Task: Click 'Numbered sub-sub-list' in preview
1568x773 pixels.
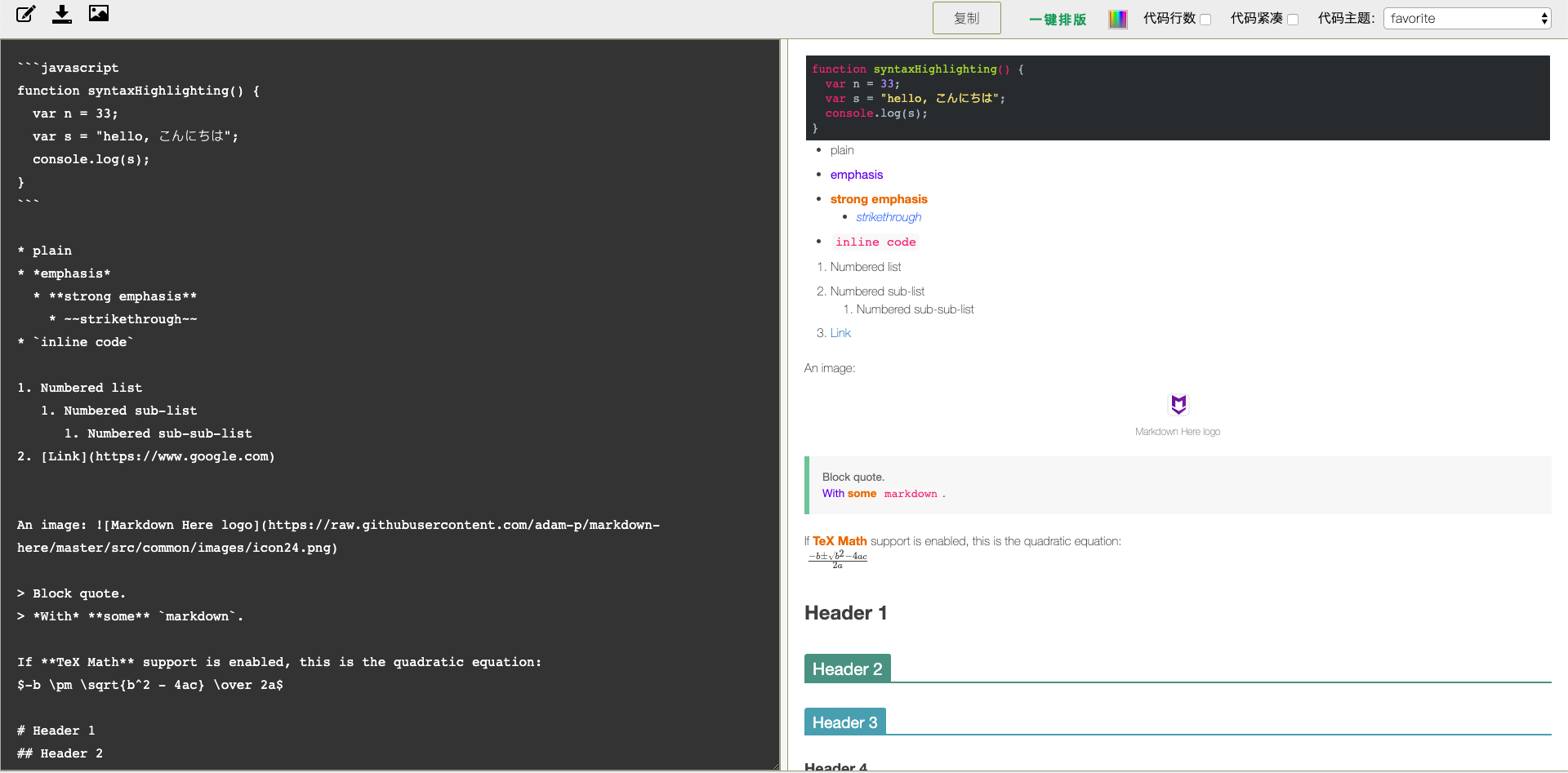Action: pos(915,309)
